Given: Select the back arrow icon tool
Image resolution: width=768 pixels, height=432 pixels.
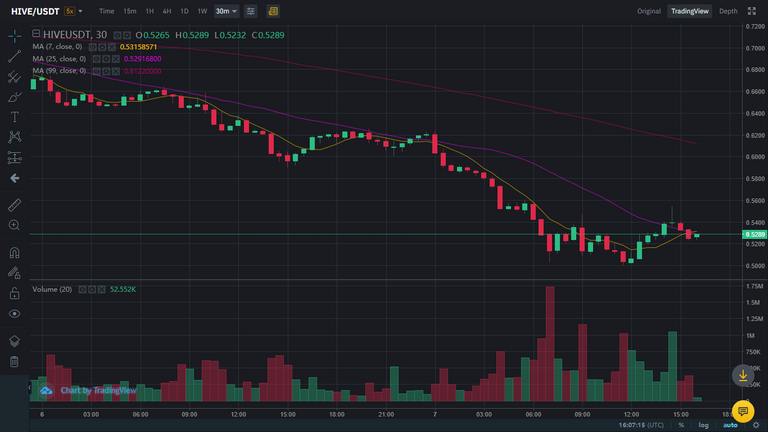Looking at the screenshot, I should [14, 178].
